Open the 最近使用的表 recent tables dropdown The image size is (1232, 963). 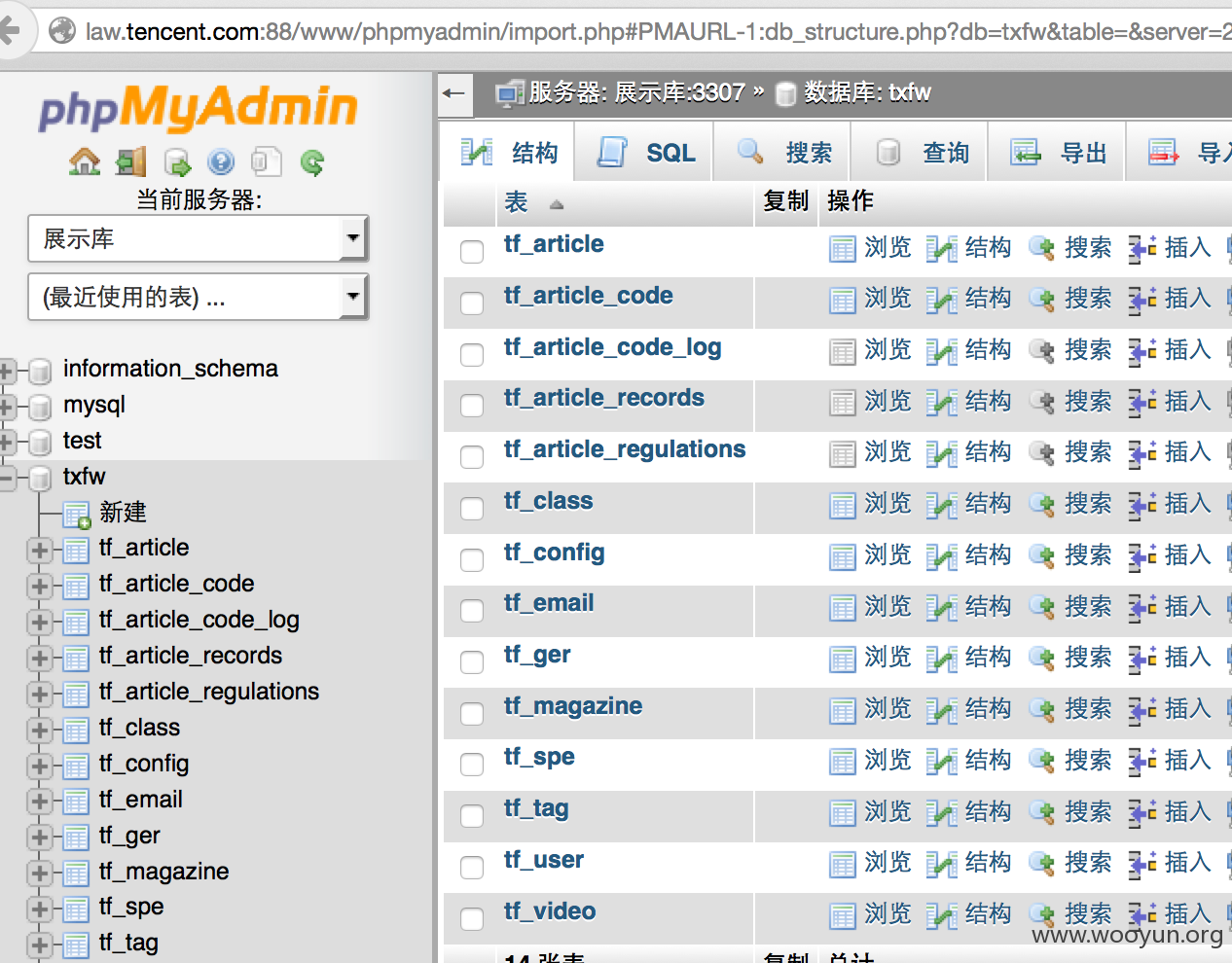pos(199,297)
